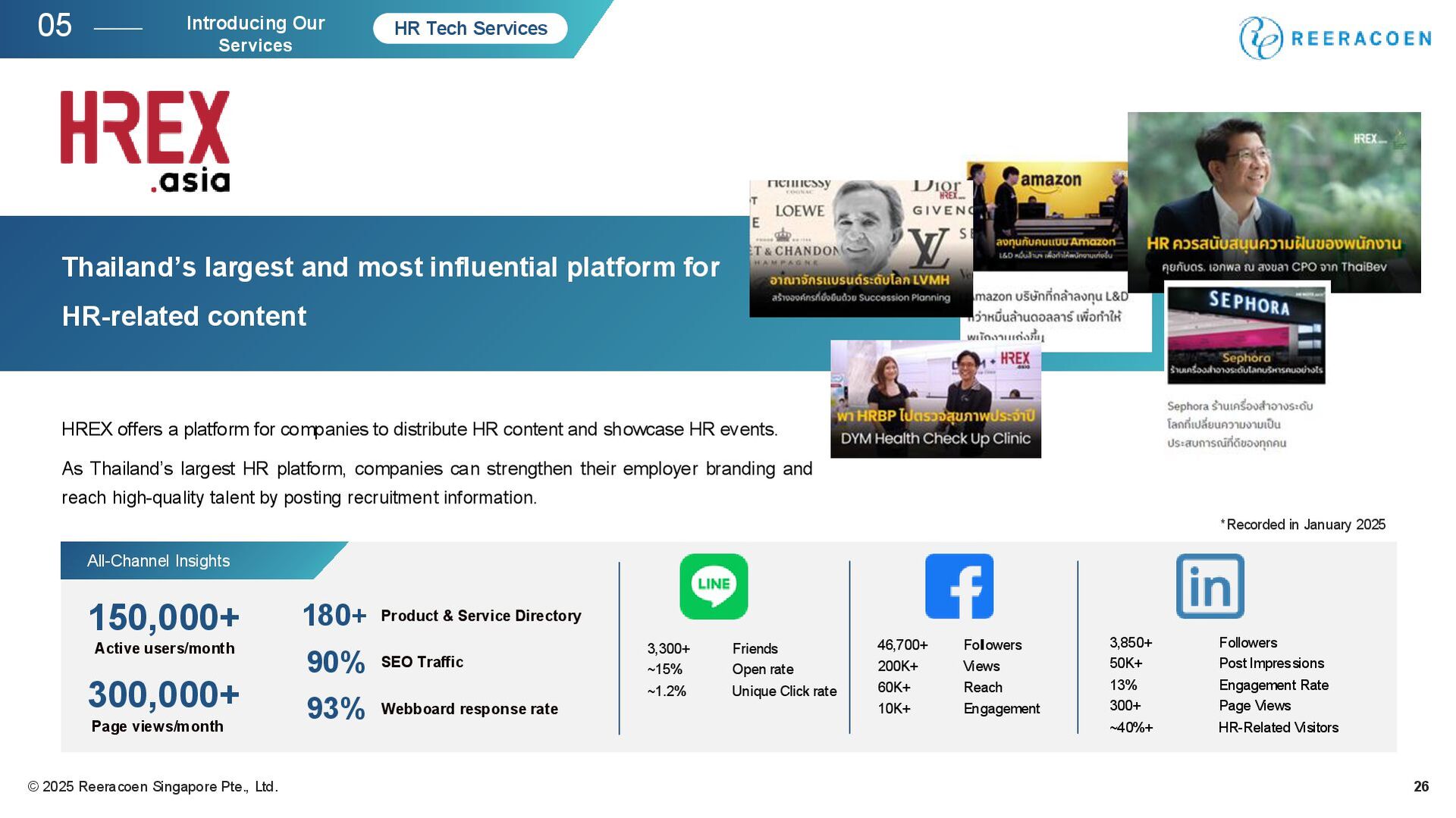Click the LINE app icon
The height and width of the screenshot is (818, 1456).
point(714,586)
